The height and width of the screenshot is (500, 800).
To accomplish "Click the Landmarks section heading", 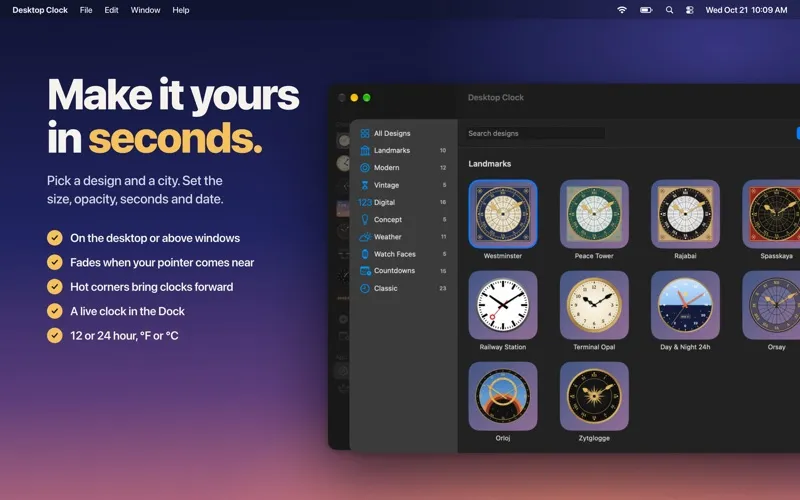I will click(x=489, y=164).
